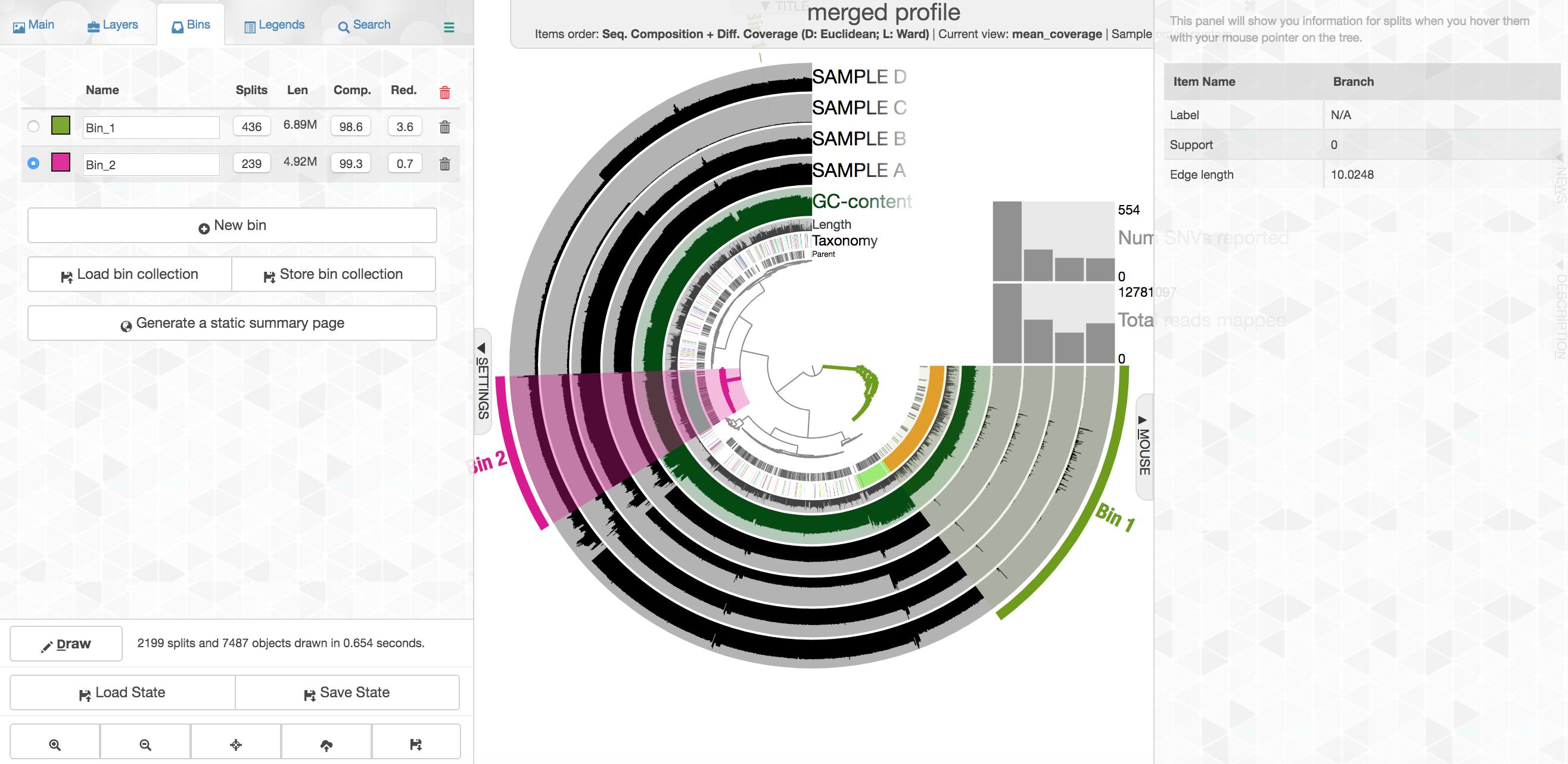The width and height of the screenshot is (1568, 764).
Task: Select the Bin_2 radio button
Action: 33,163
